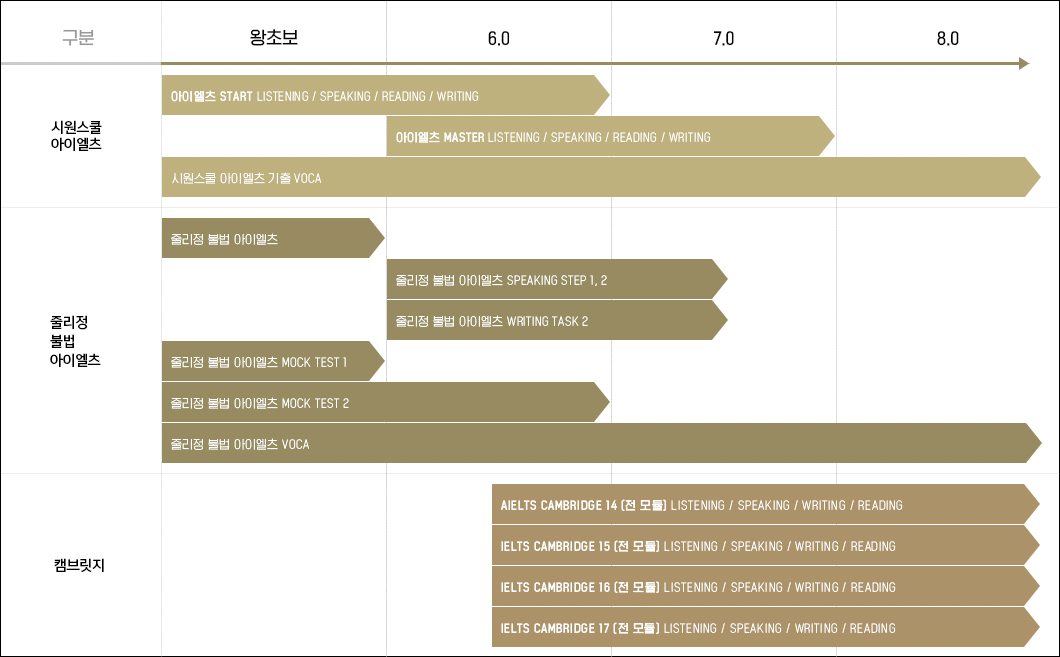Screen dimensions: 1060x657
Task: Choose the IELTS CAMBRIDGE 16 bar
Action: click(x=765, y=587)
